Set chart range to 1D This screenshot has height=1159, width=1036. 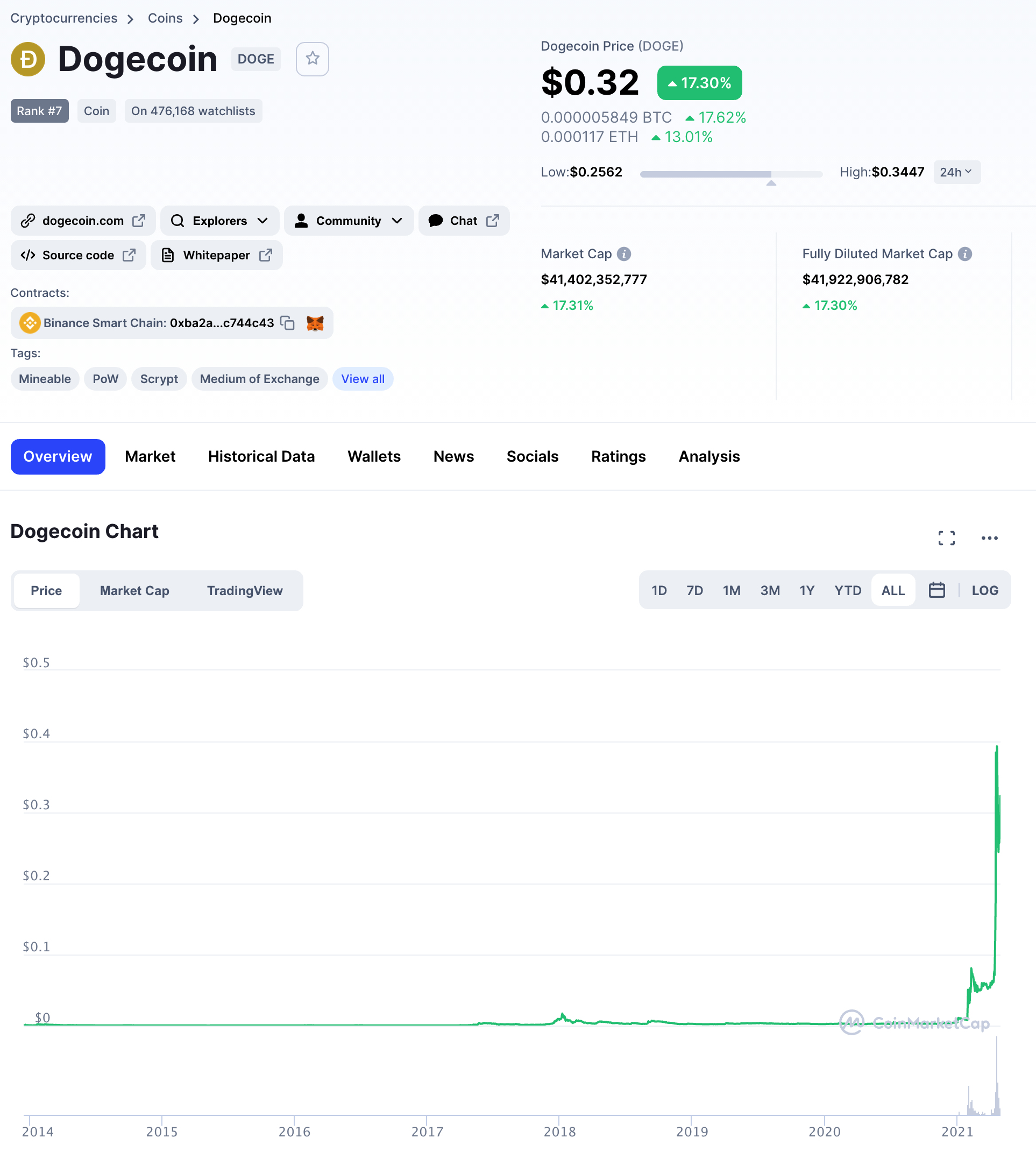click(659, 590)
